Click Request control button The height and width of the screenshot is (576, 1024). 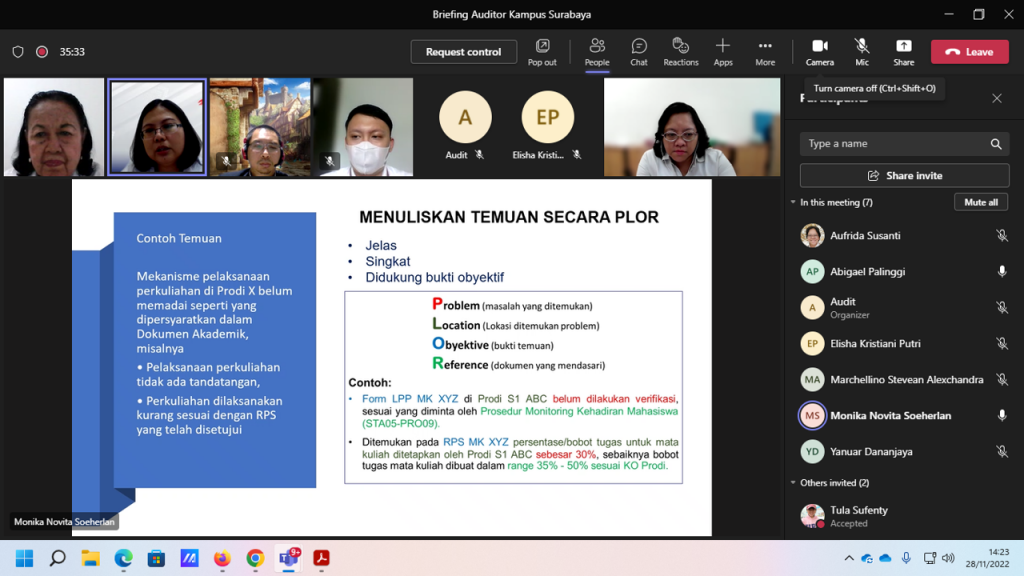click(x=463, y=52)
